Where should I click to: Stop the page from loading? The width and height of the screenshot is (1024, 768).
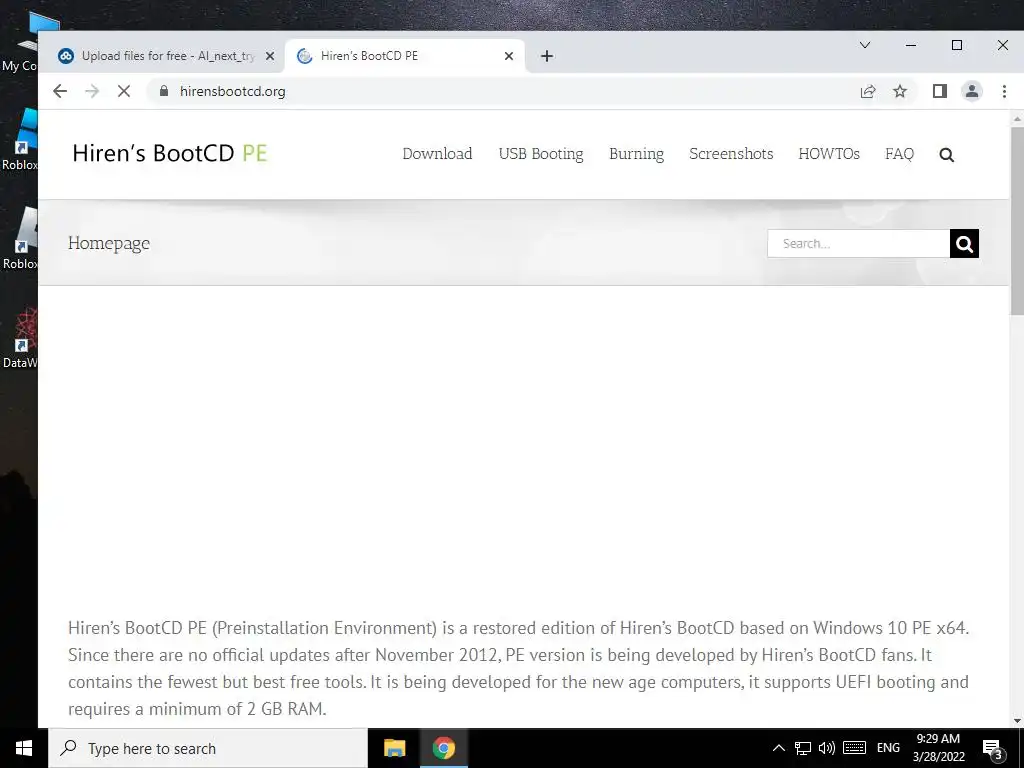[123, 91]
